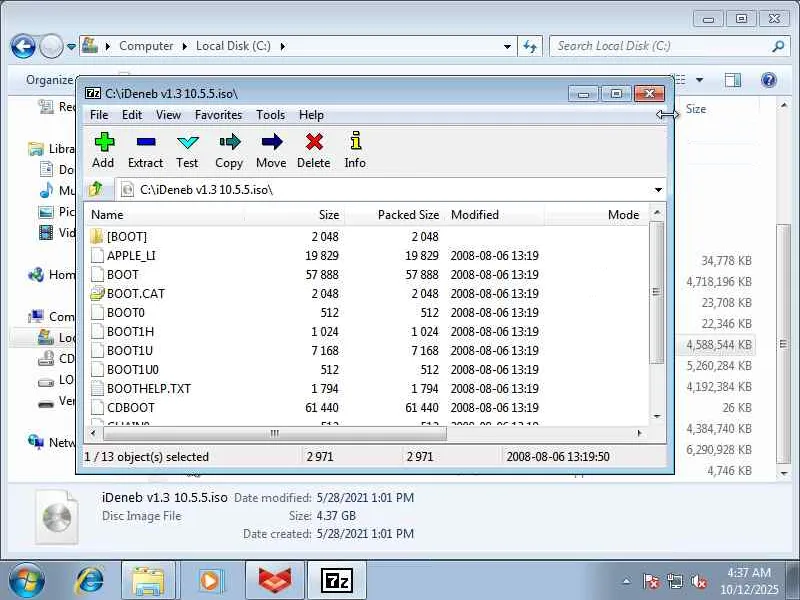This screenshot has width=800, height=600.
Task: Open Explorer address bar history dropdown
Action: point(507,46)
